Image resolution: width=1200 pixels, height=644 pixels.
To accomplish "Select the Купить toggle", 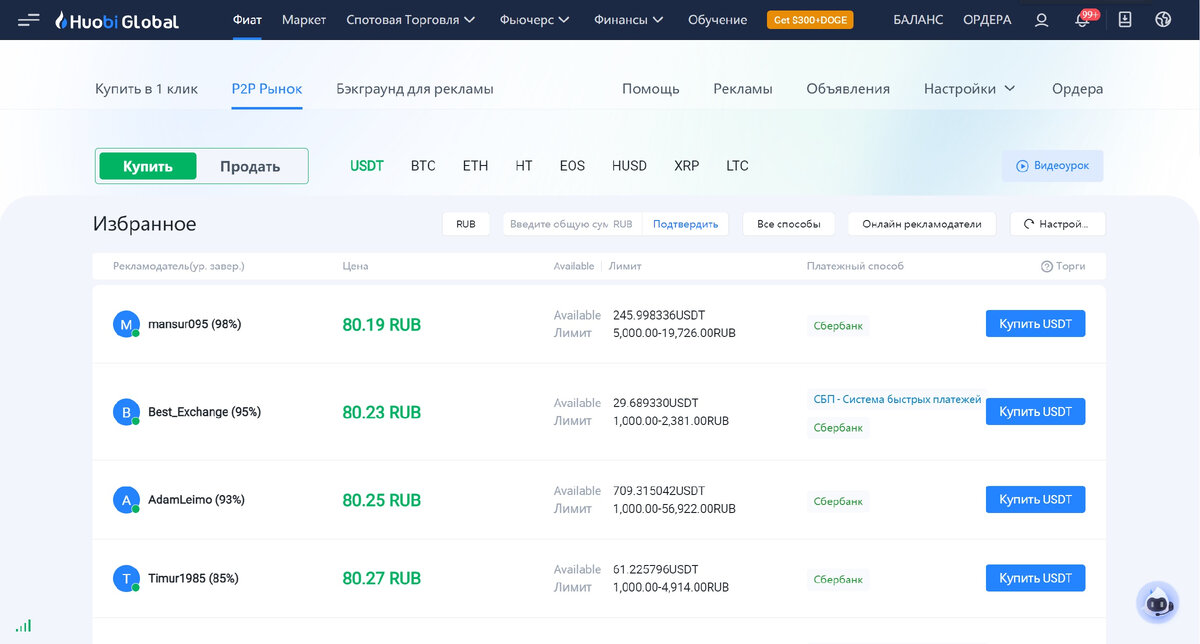I will [x=148, y=166].
